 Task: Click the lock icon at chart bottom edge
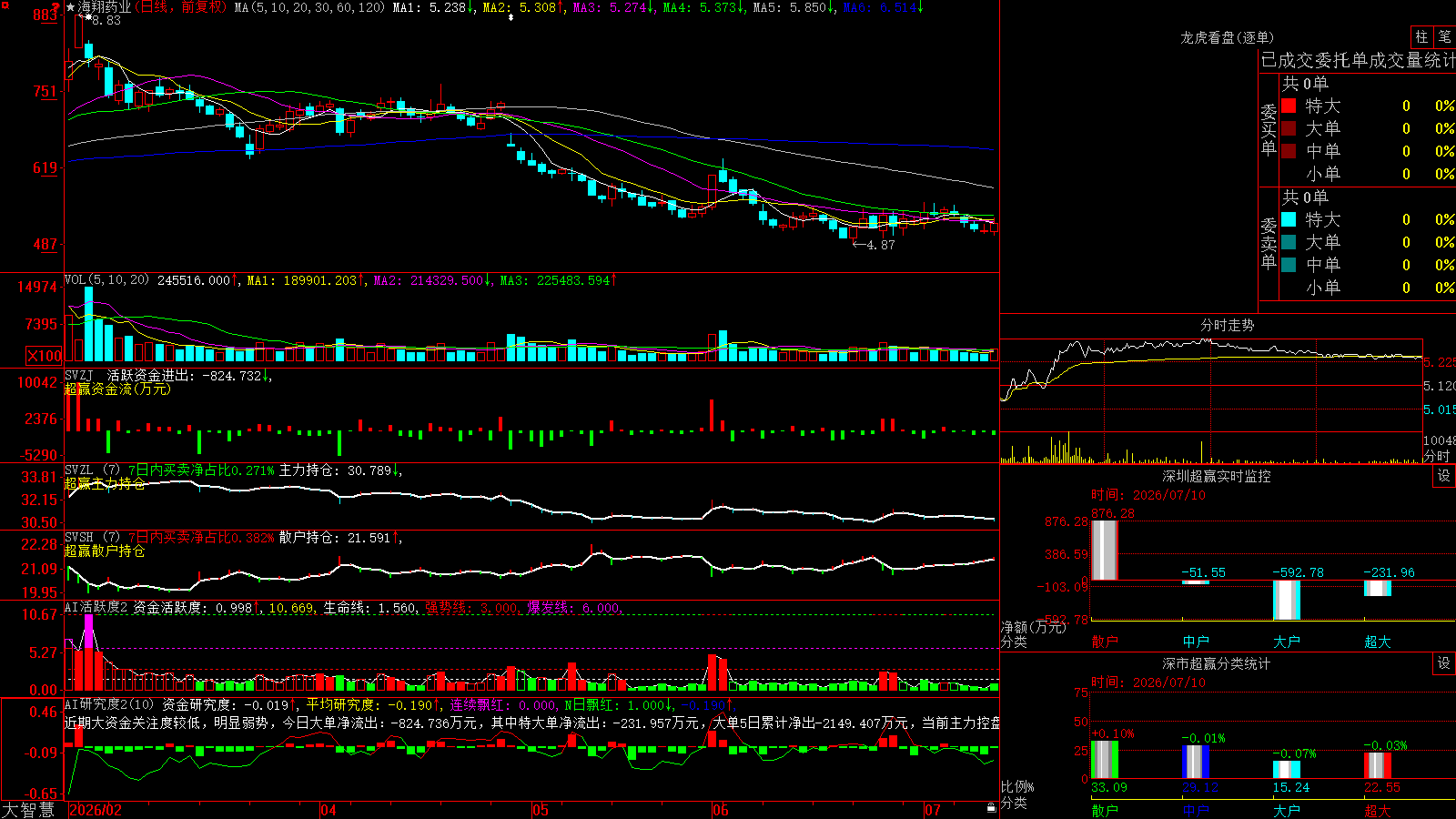point(991,808)
